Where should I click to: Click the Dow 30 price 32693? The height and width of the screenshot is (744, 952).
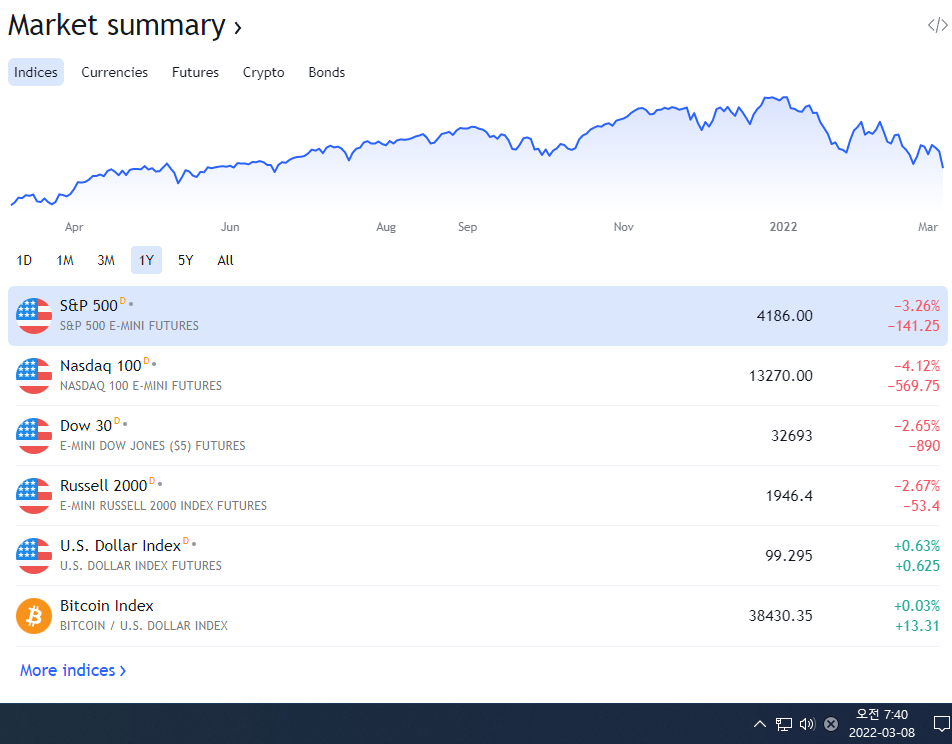click(x=792, y=435)
